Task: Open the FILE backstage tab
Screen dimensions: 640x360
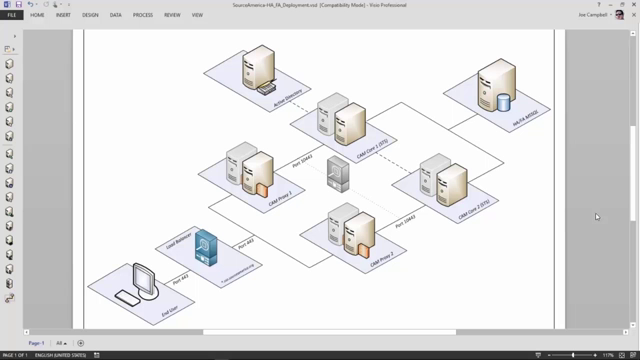Action: (12, 15)
